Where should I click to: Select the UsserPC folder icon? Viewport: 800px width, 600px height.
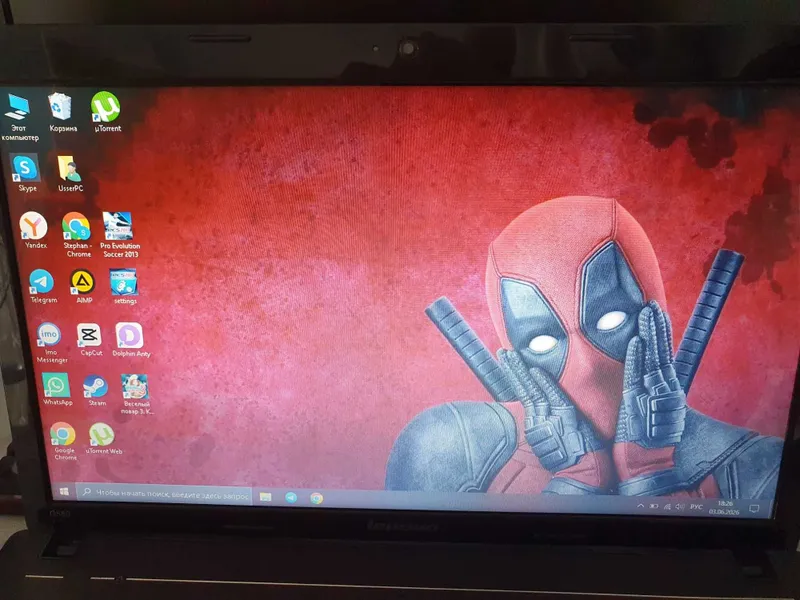tap(70, 173)
